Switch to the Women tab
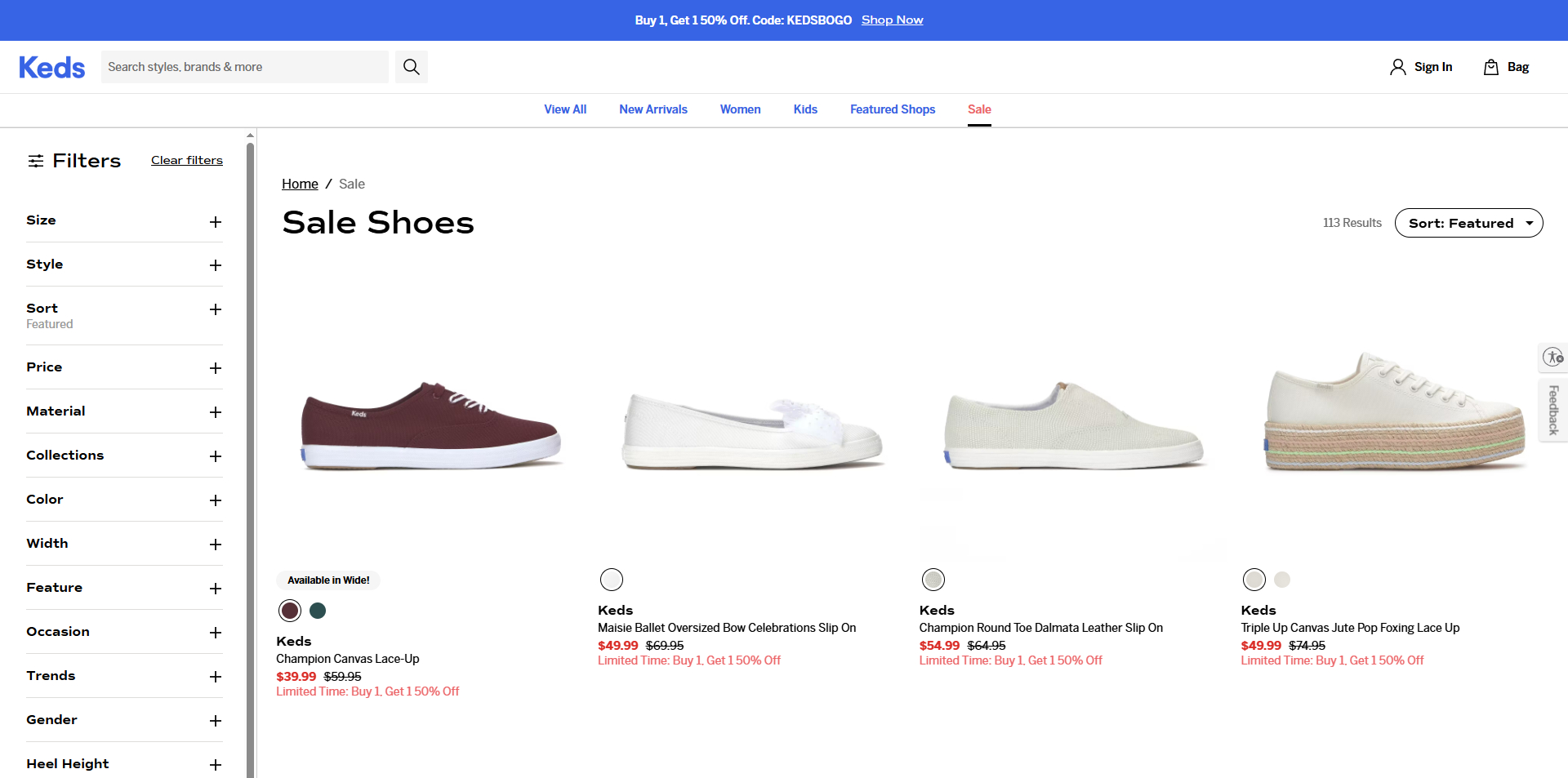 click(x=740, y=109)
